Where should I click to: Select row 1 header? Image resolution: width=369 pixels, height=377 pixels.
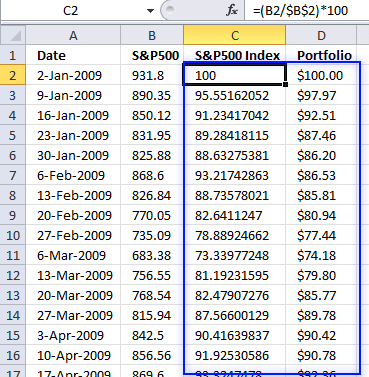(13, 55)
